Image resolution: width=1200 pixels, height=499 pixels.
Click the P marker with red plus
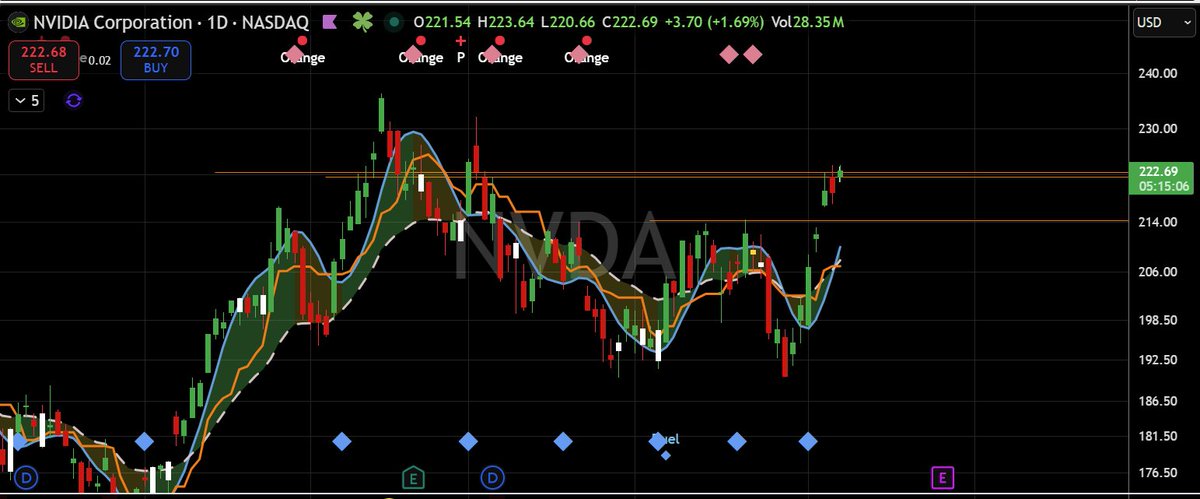[461, 49]
